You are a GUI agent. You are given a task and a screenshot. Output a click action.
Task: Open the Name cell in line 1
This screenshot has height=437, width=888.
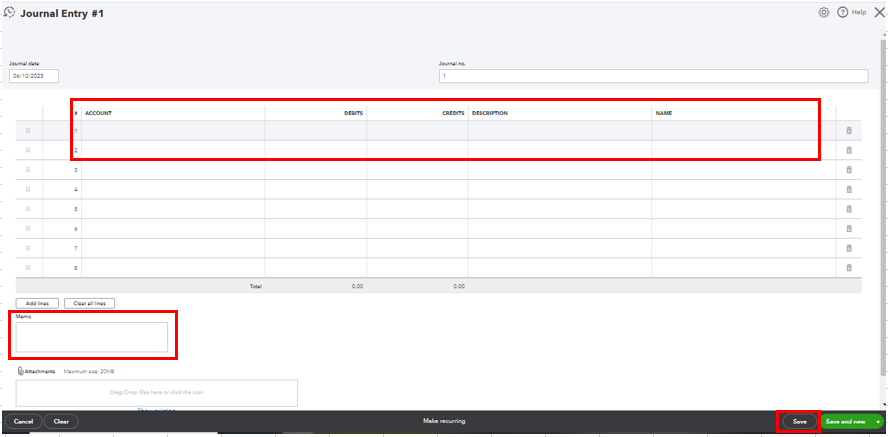point(744,131)
